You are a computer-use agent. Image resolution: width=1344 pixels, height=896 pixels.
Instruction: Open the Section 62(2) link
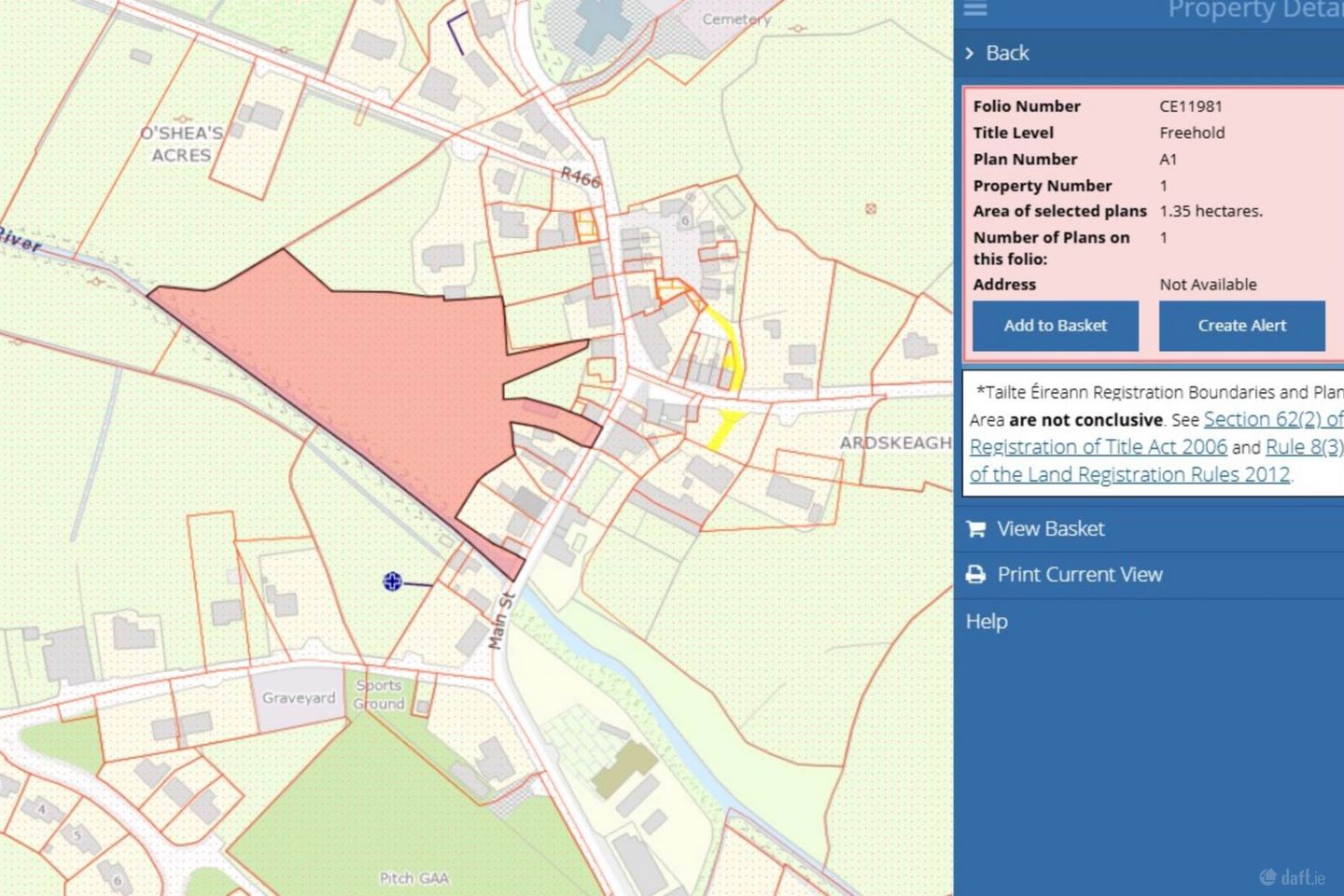coord(1273,419)
